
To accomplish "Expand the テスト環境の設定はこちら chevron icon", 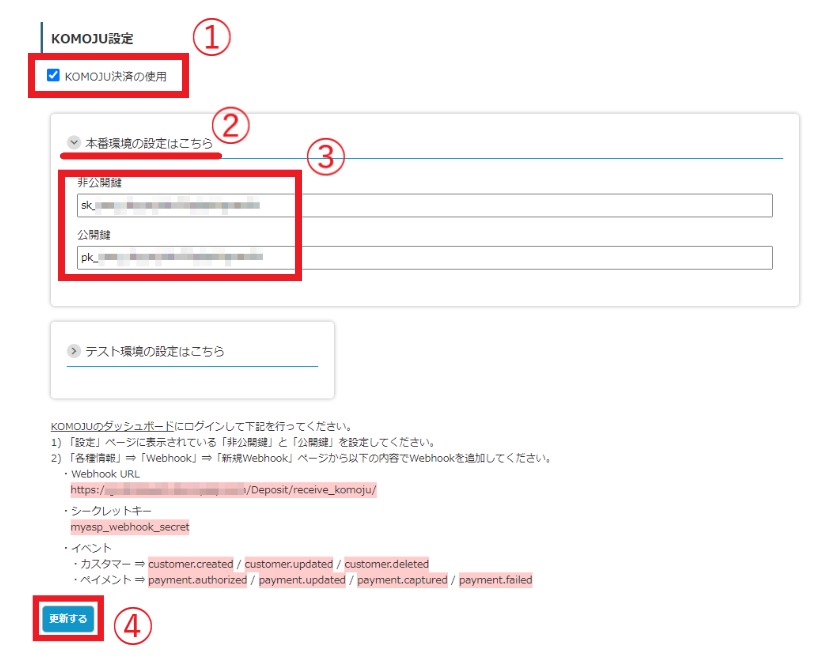I will (x=74, y=351).
